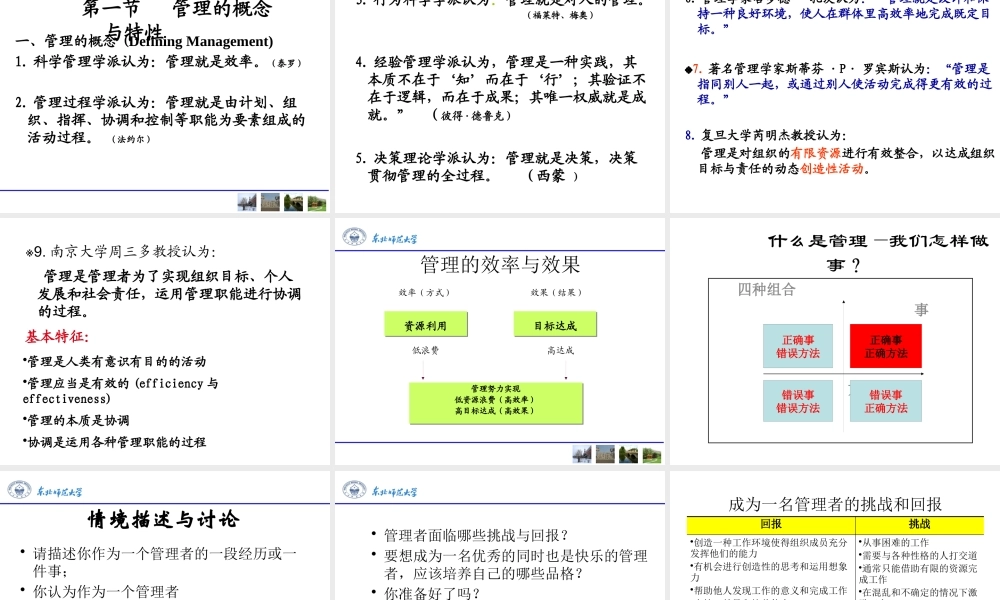Click item 4 经验管理学派认为

pyautogui.click(x=501, y=88)
